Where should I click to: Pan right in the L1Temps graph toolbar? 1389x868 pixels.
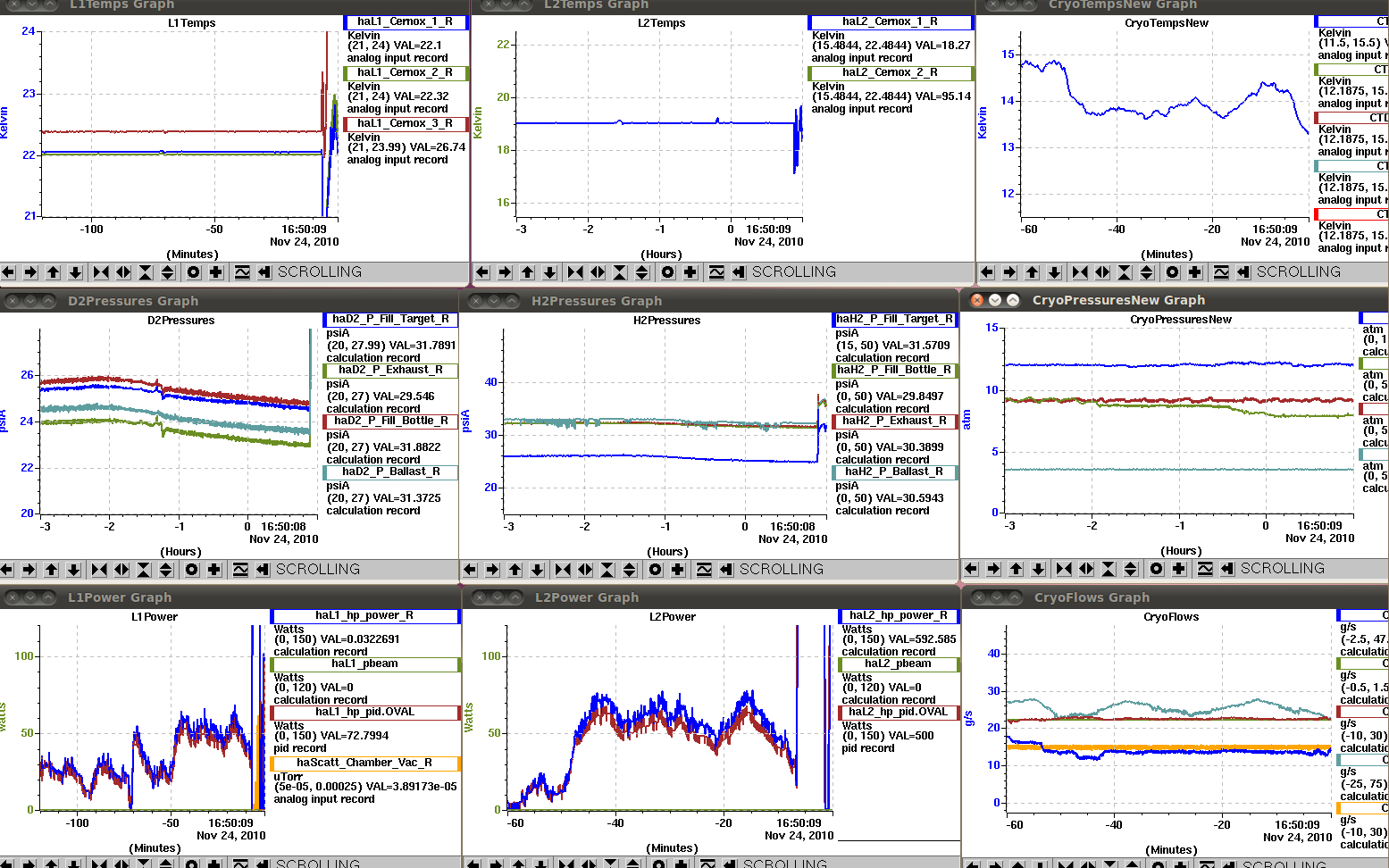(x=31, y=272)
